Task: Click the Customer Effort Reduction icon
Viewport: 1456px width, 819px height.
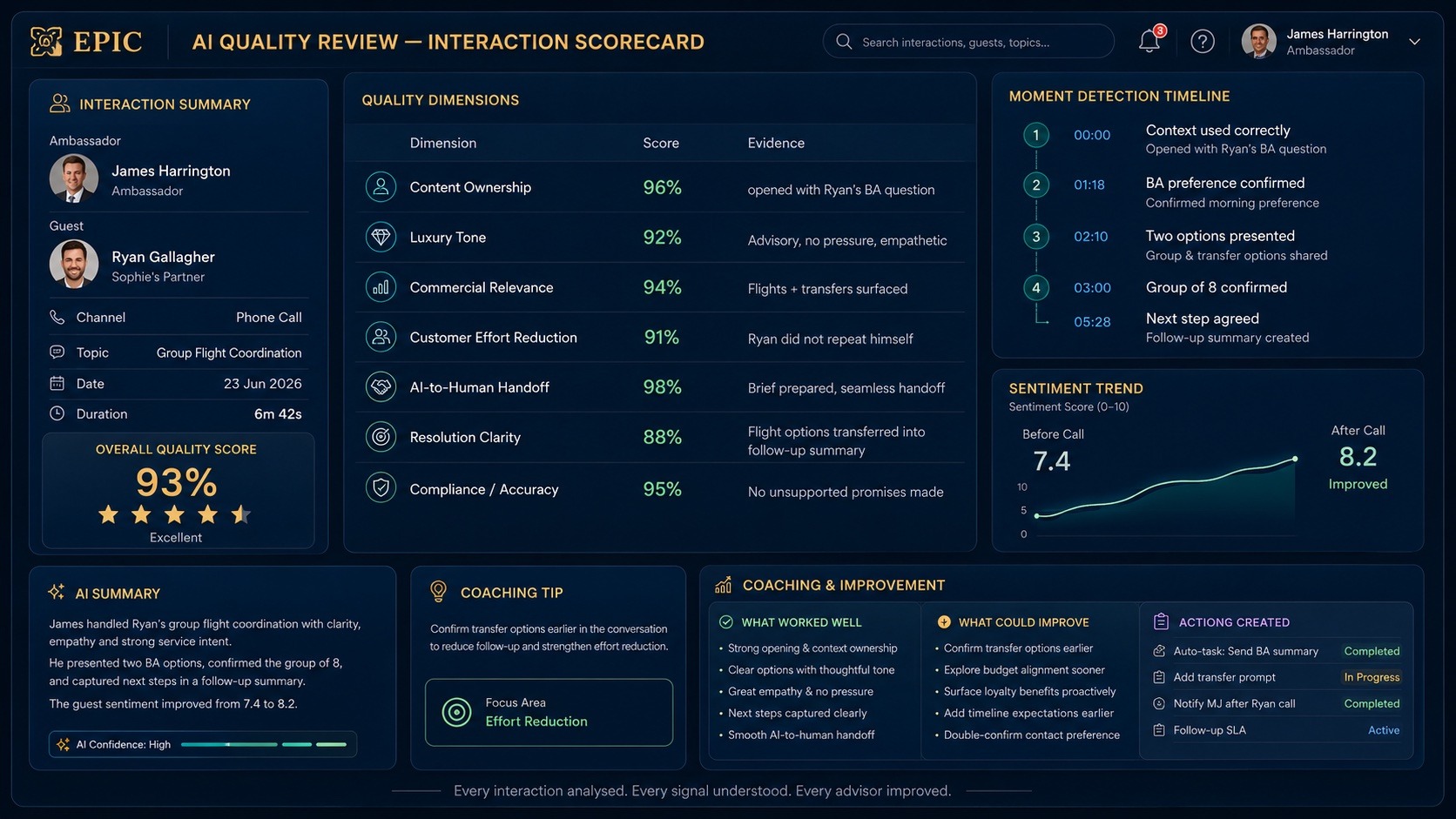Action: point(381,337)
